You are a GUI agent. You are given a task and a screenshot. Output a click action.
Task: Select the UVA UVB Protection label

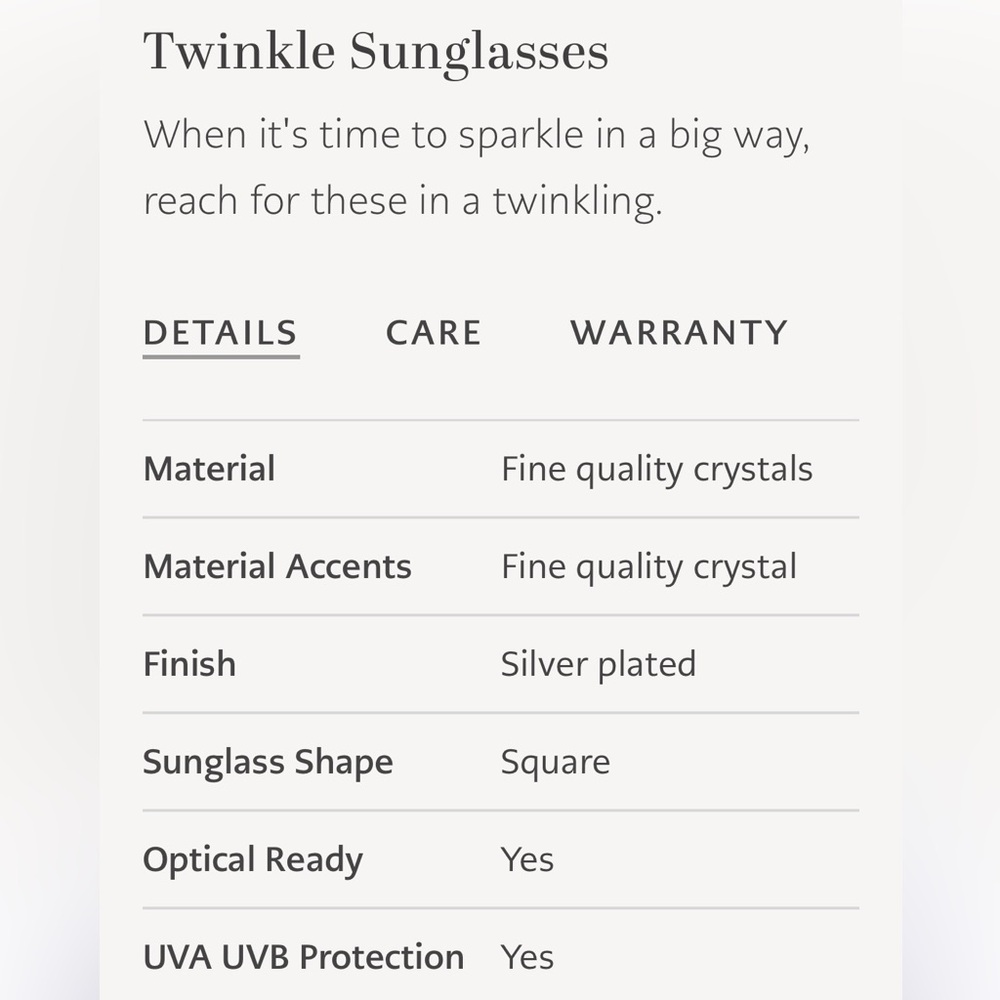(x=304, y=956)
